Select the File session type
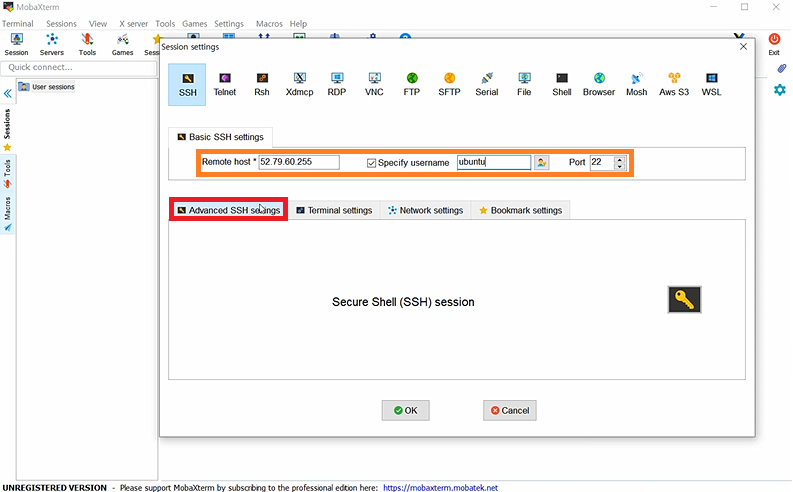This screenshot has height=492, width=793. (x=524, y=84)
